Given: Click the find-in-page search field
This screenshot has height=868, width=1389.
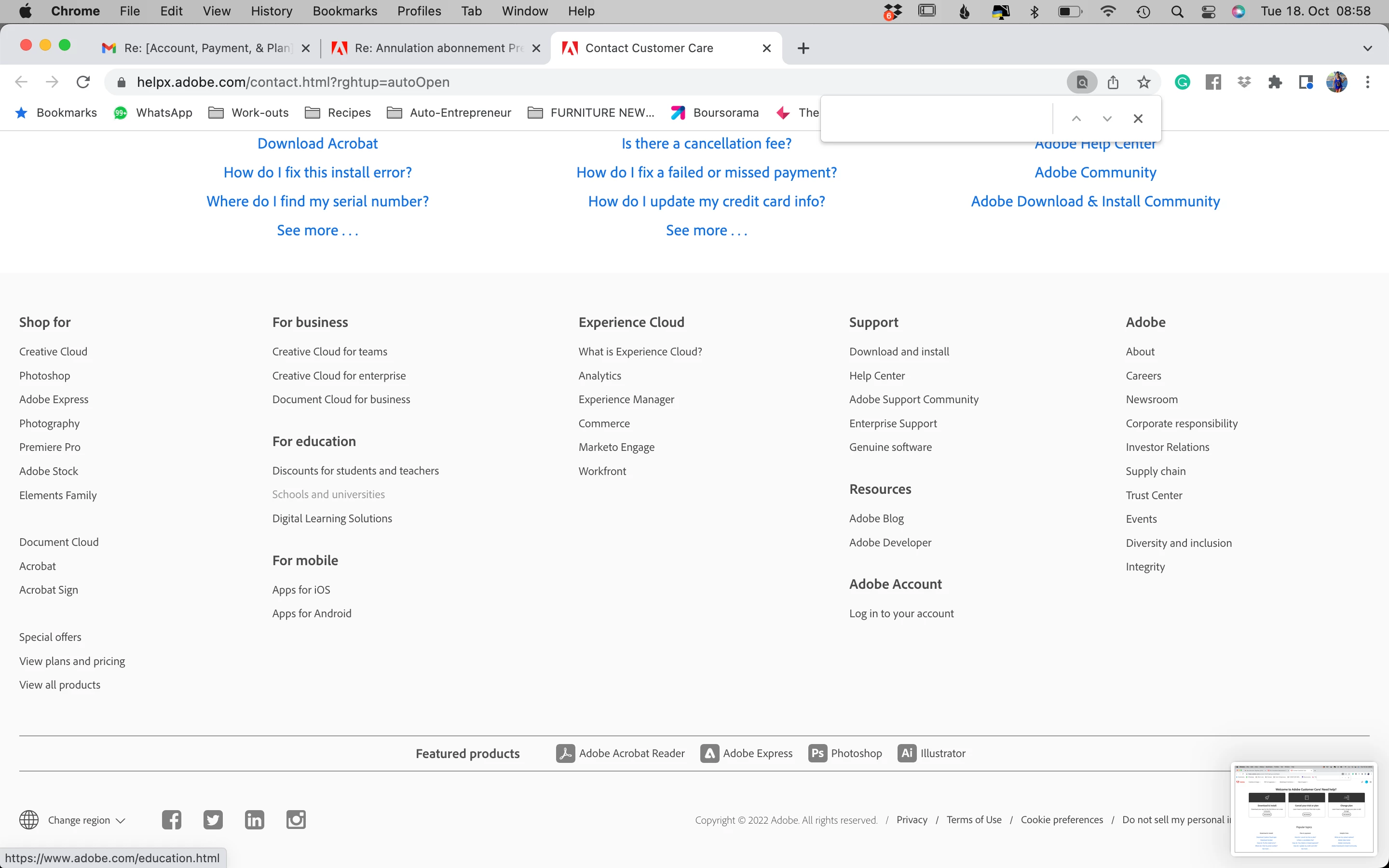Looking at the screenshot, I should (x=939, y=119).
